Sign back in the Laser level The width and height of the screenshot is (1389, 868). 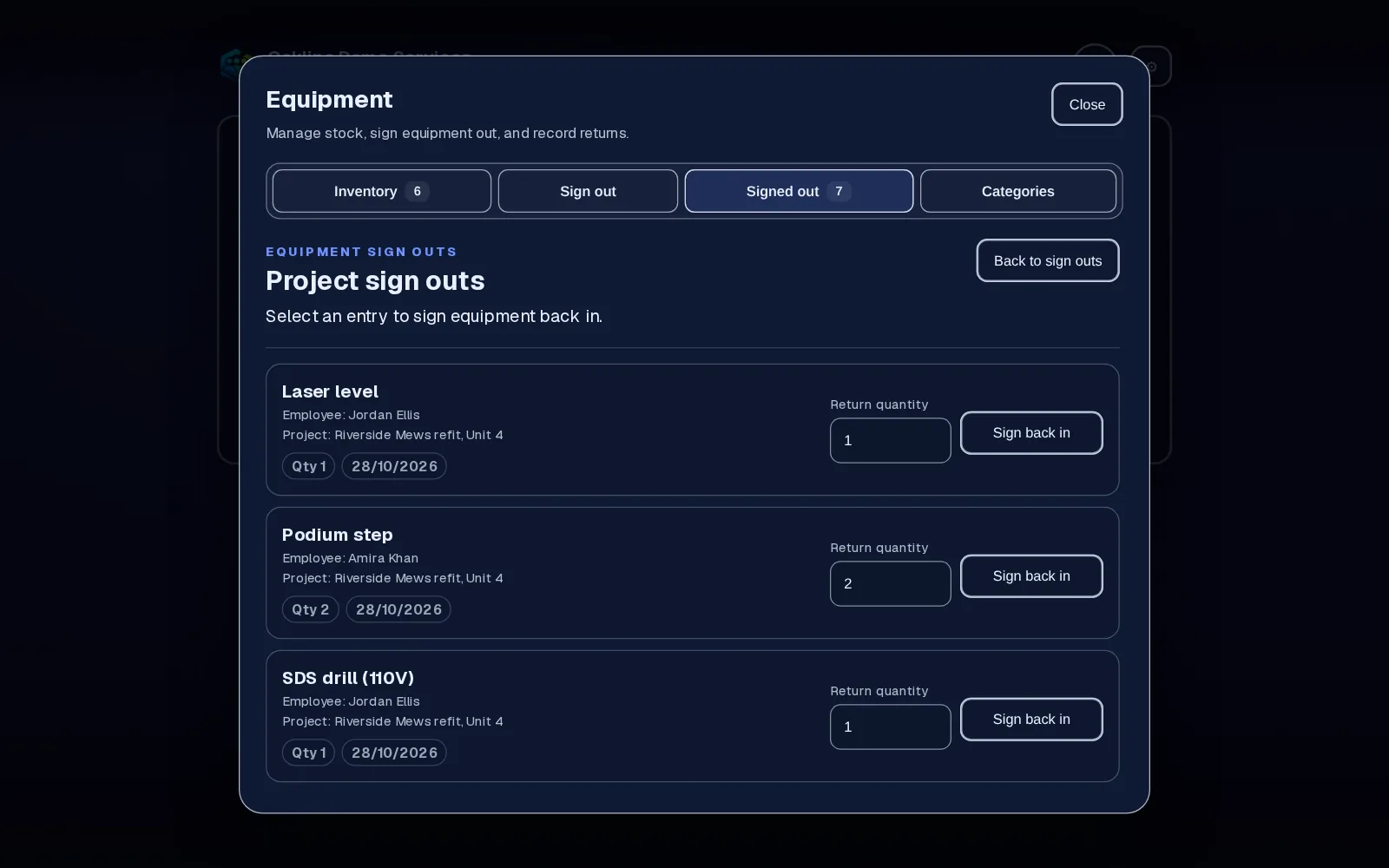(1031, 432)
